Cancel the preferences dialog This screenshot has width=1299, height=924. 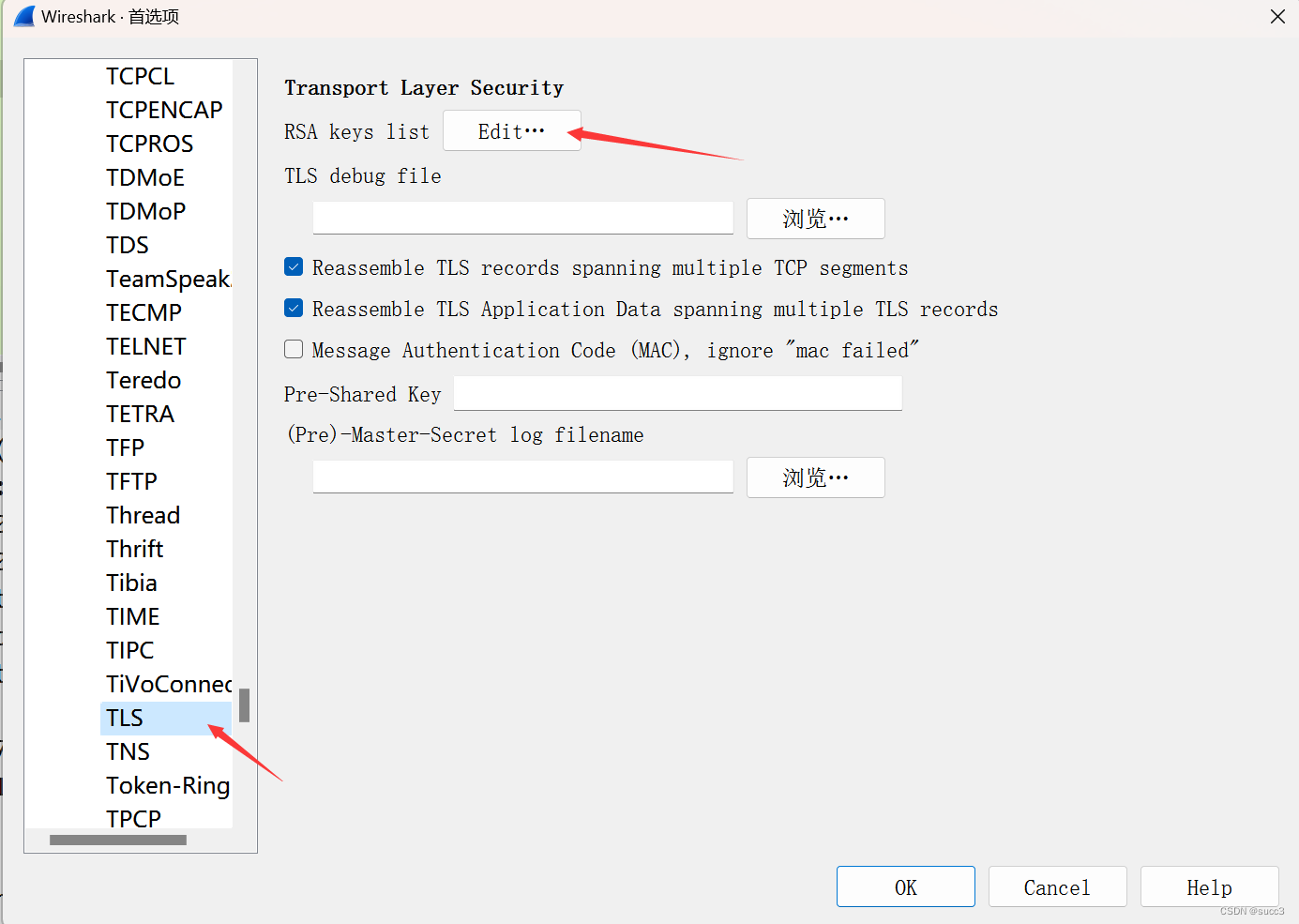(x=1057, y=886)
